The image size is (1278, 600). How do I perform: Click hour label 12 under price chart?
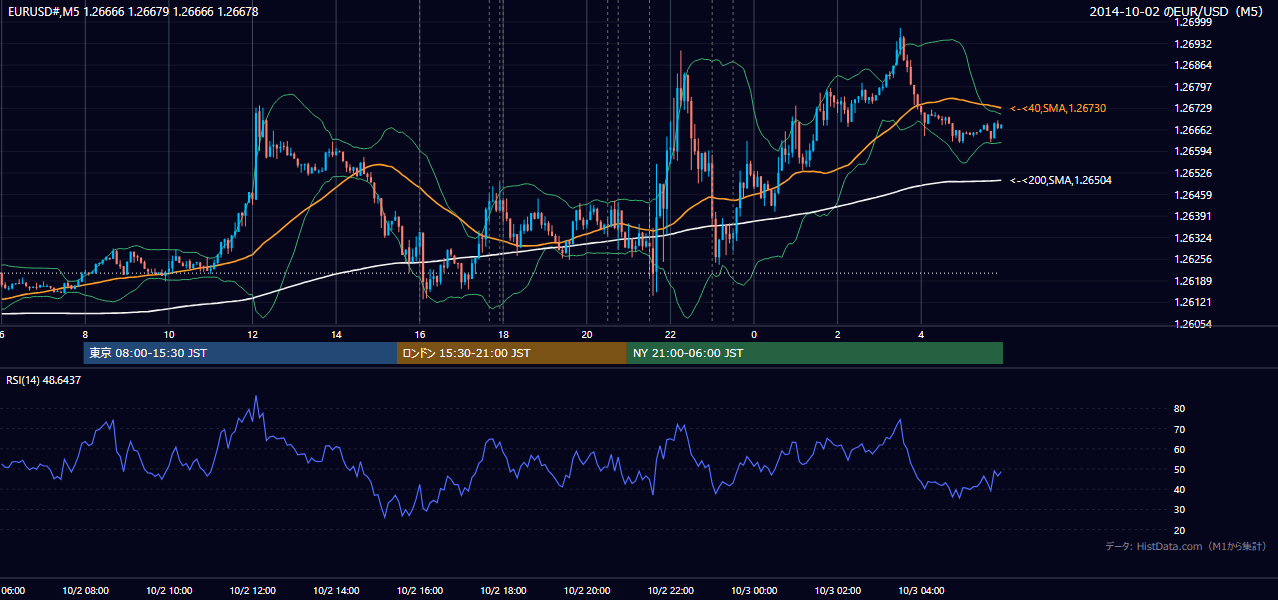253,335
